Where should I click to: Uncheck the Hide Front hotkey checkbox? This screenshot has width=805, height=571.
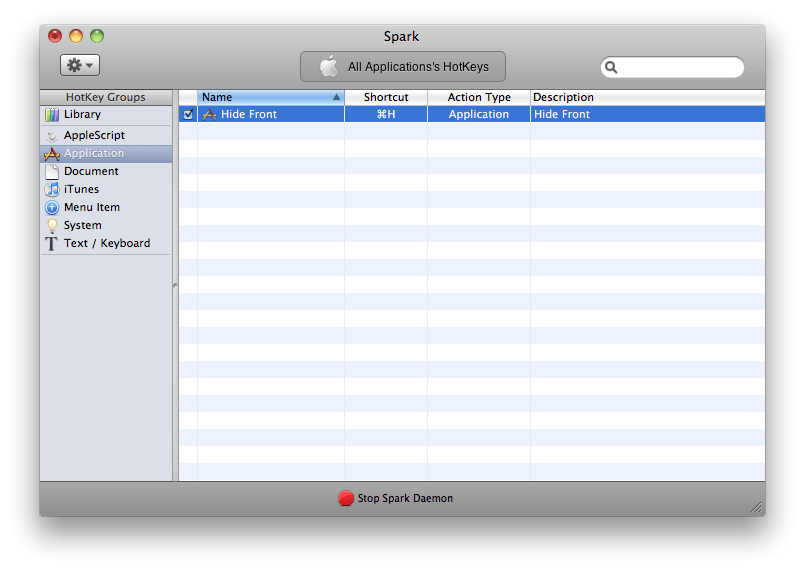[188, 114]
